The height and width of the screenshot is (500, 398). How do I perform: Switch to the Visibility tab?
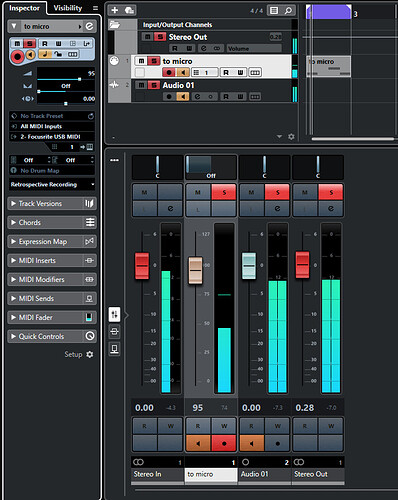click(x=68, y=8)
